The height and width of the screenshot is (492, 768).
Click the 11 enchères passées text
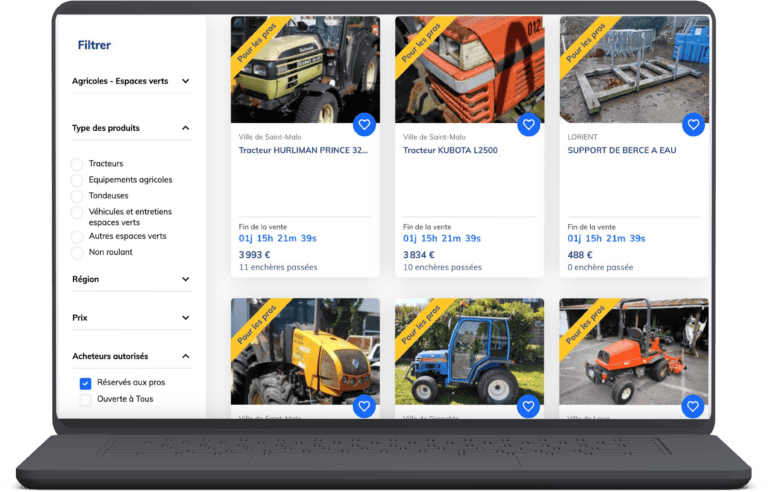tap(278, 268)
